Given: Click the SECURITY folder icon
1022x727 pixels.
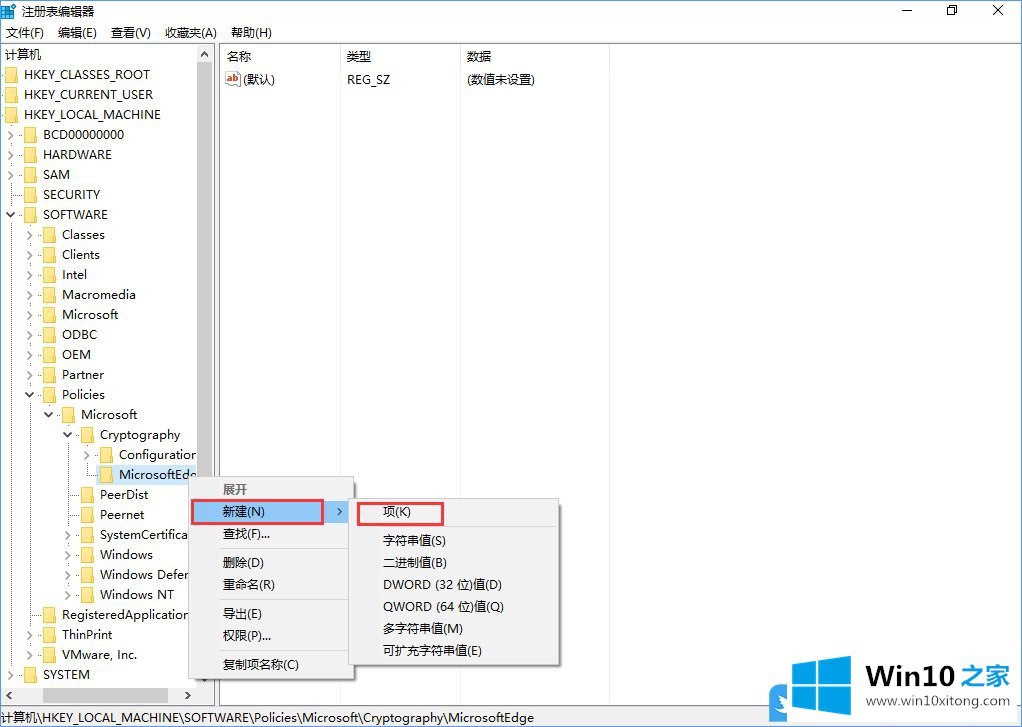Looking at the screenshot, I should [x=30, y=195].
